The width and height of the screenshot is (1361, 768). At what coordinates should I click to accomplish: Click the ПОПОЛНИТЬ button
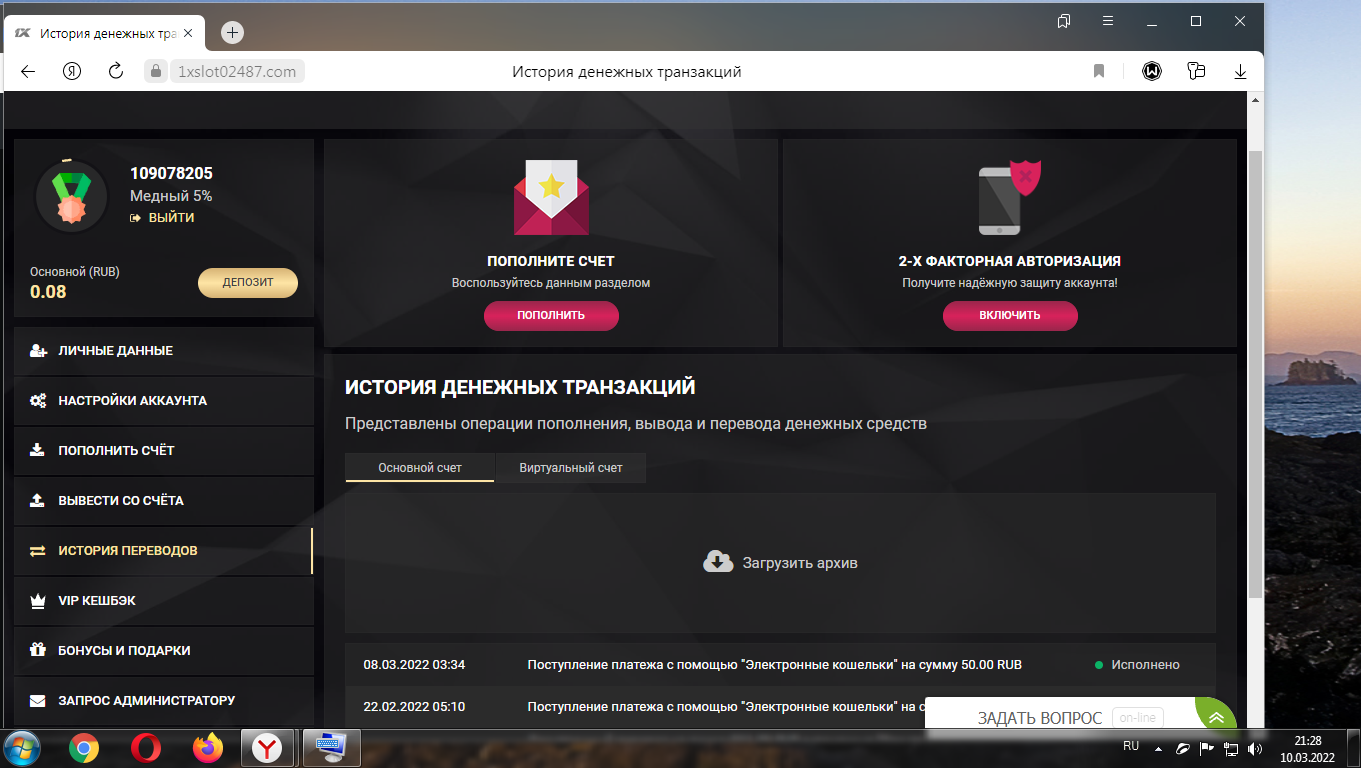[551, 315]
